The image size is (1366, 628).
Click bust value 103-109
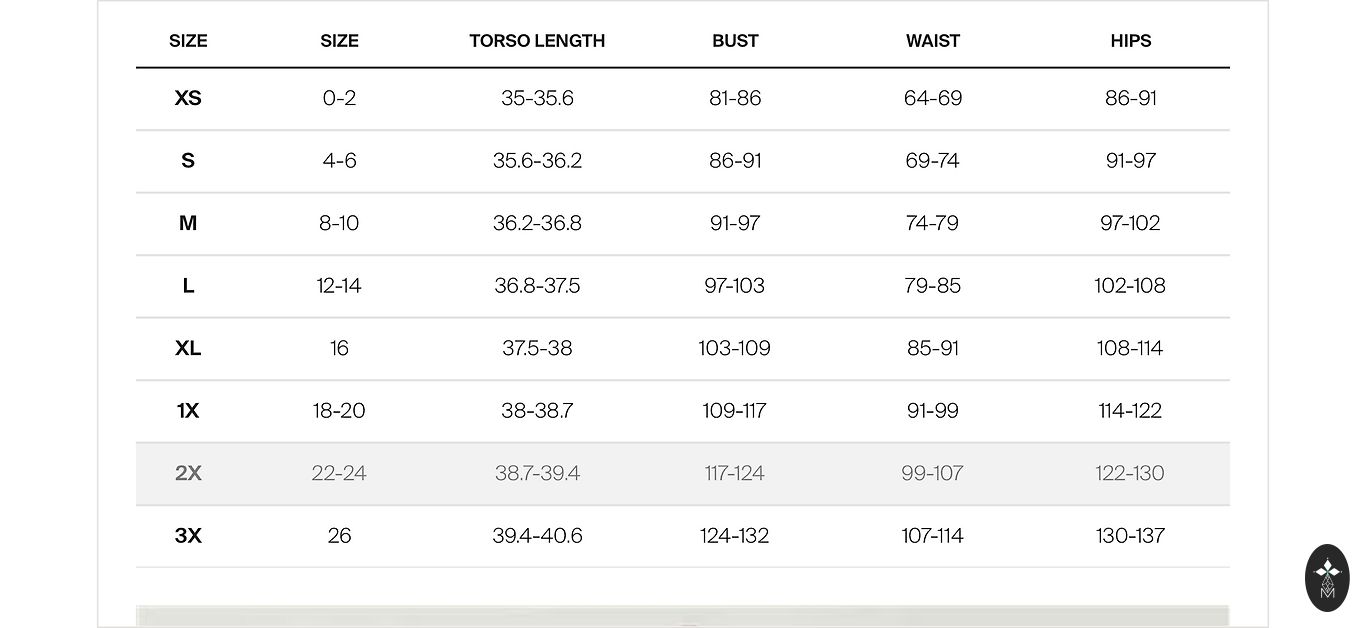click(735, 348)
